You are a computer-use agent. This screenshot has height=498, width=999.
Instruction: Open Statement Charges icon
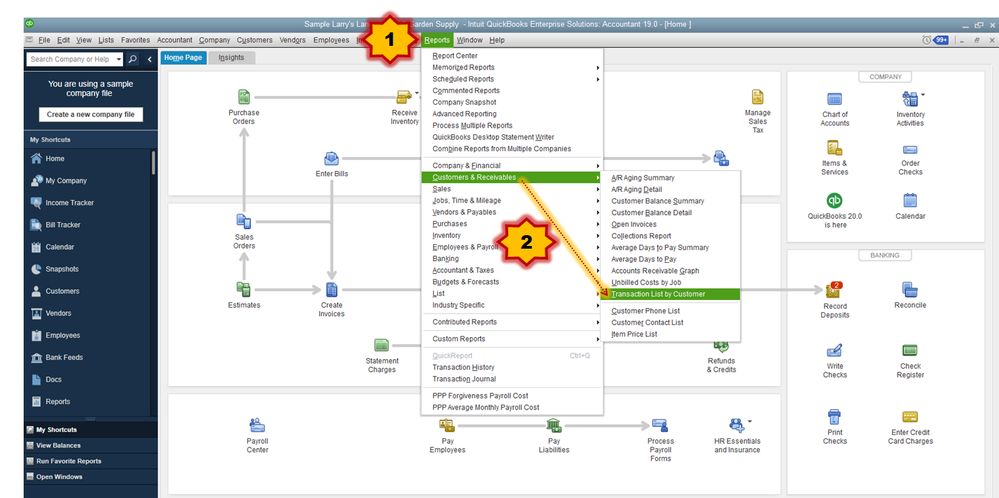pos(382,346)
